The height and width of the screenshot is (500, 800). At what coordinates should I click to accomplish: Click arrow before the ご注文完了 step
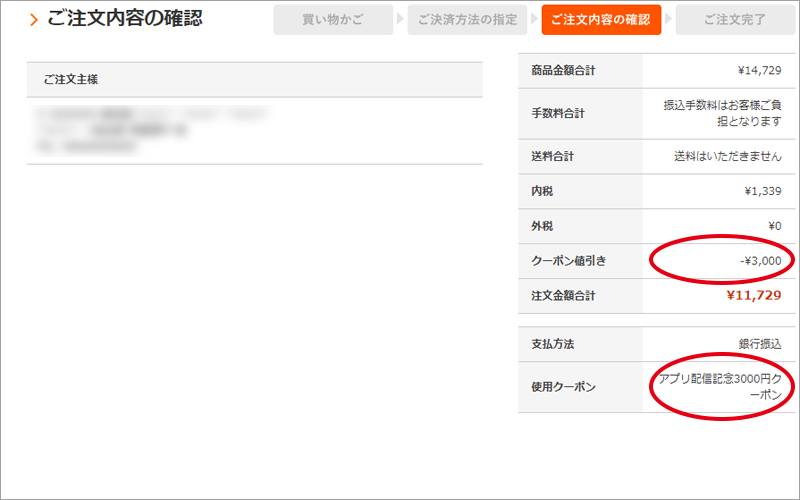[x=668, y=20]
